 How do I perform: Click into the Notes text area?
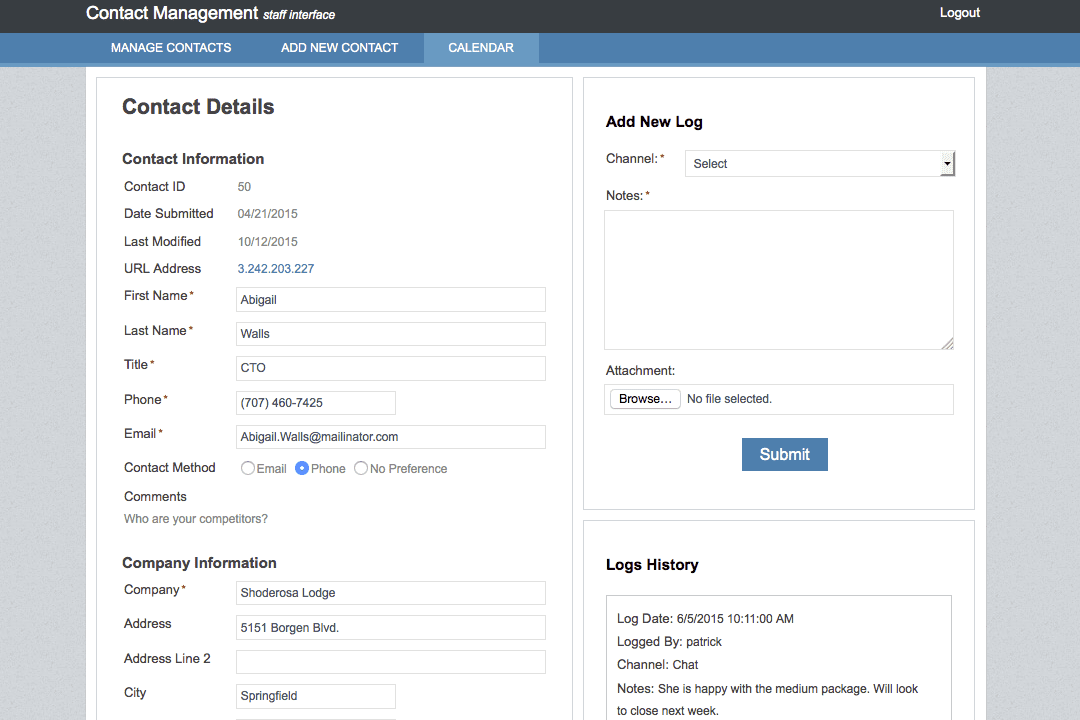778,280
